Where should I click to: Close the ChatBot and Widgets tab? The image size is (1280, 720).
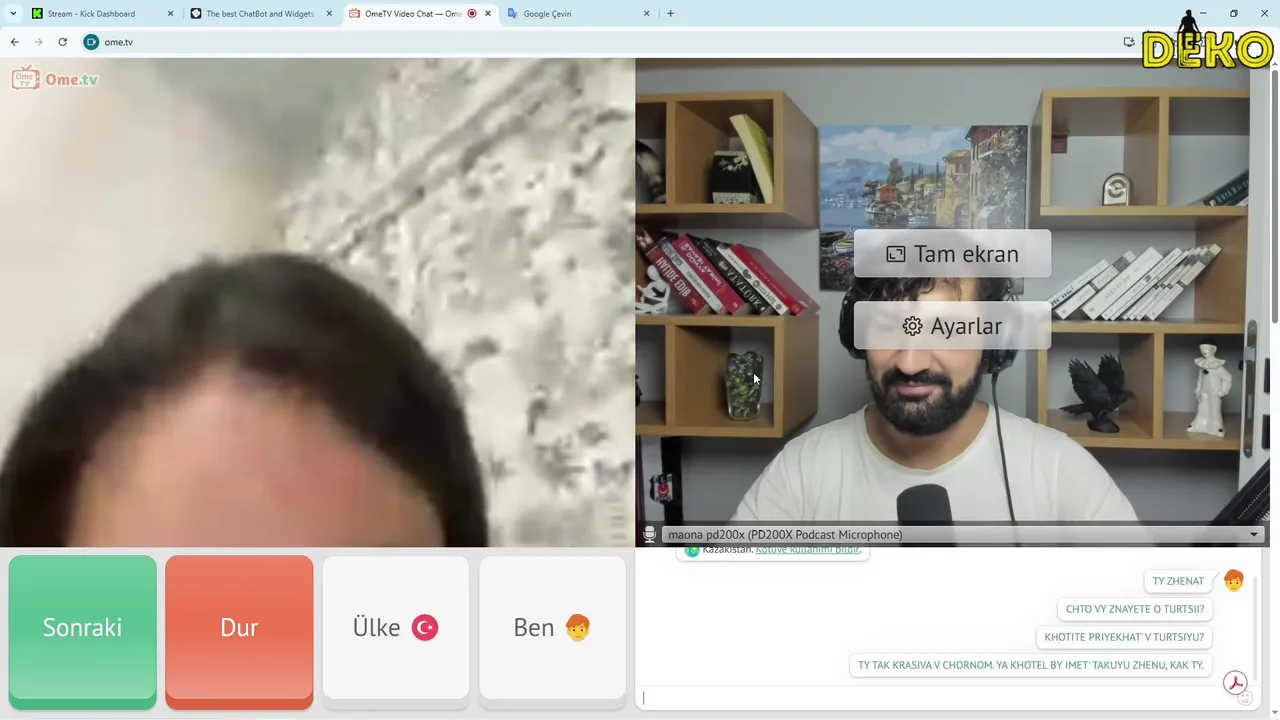(329, 14)
